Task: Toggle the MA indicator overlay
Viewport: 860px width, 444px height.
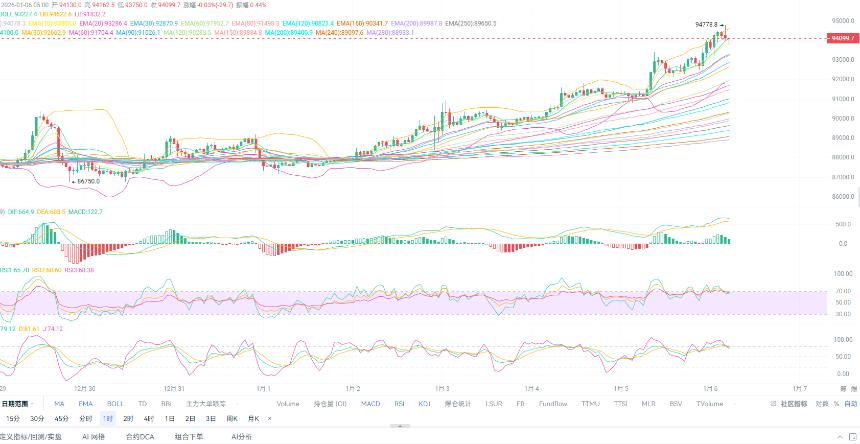Action: tap(59, 404)
